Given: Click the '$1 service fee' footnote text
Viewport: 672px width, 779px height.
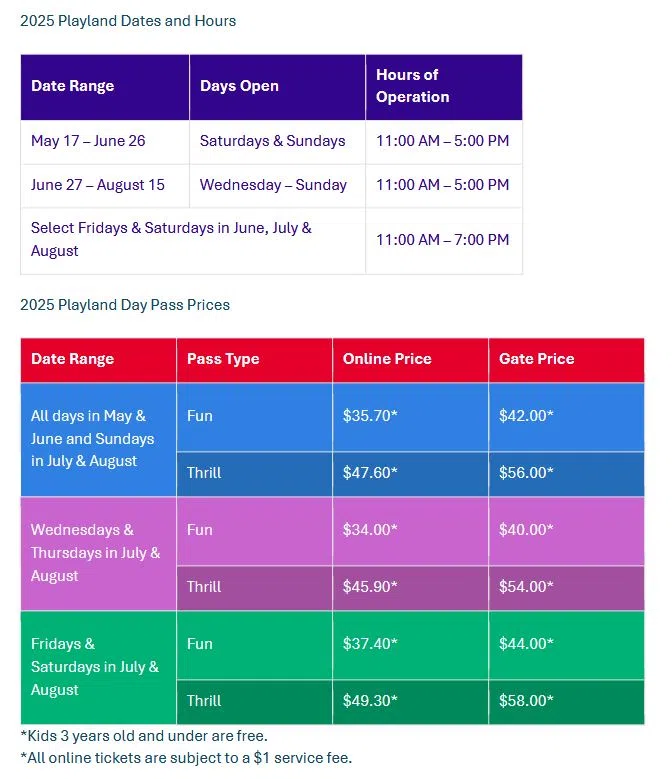Looking at the screenshot, I should click(302, 758).
